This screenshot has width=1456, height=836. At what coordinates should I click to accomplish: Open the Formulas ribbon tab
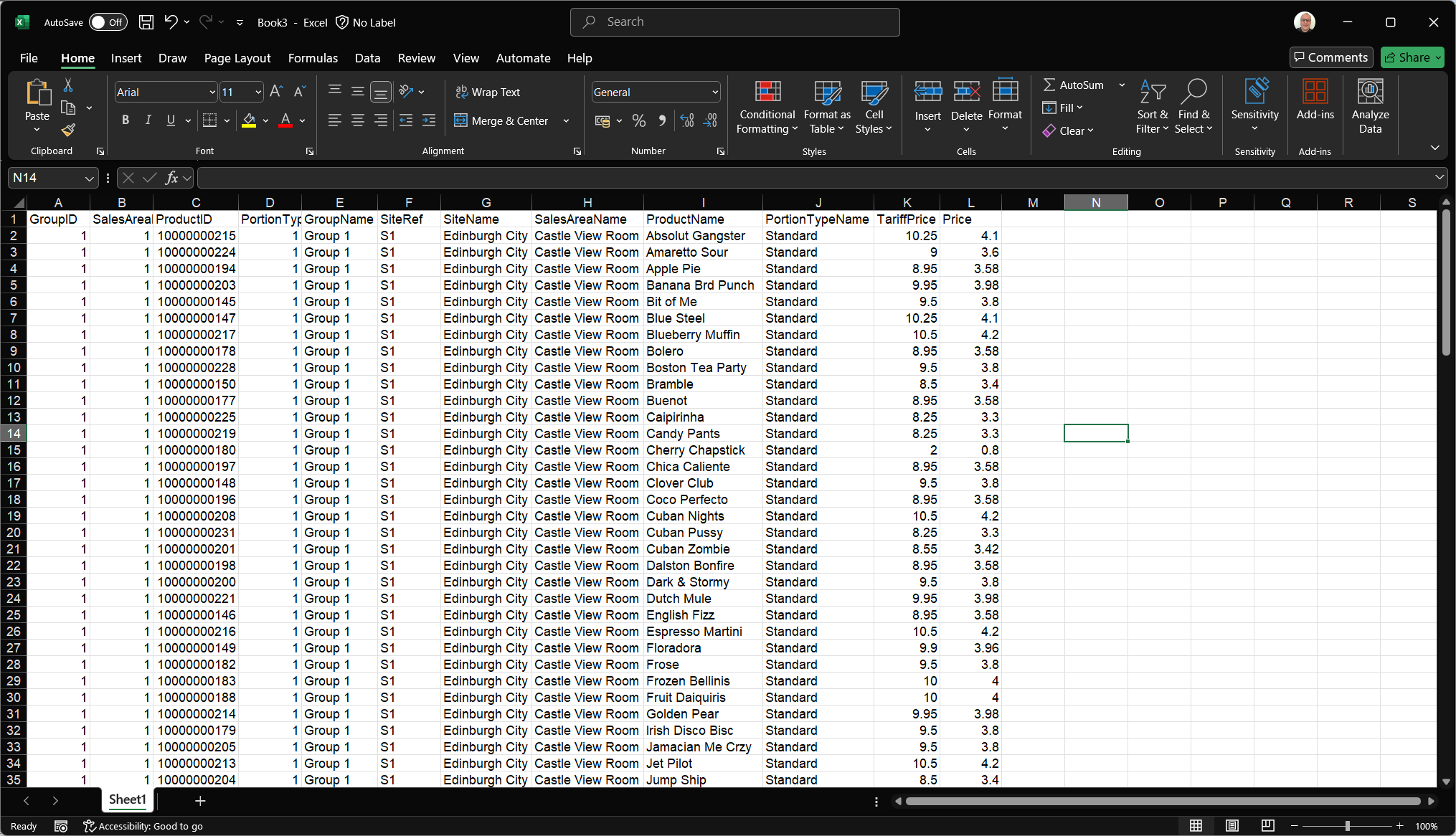click(x=313, y=58)
